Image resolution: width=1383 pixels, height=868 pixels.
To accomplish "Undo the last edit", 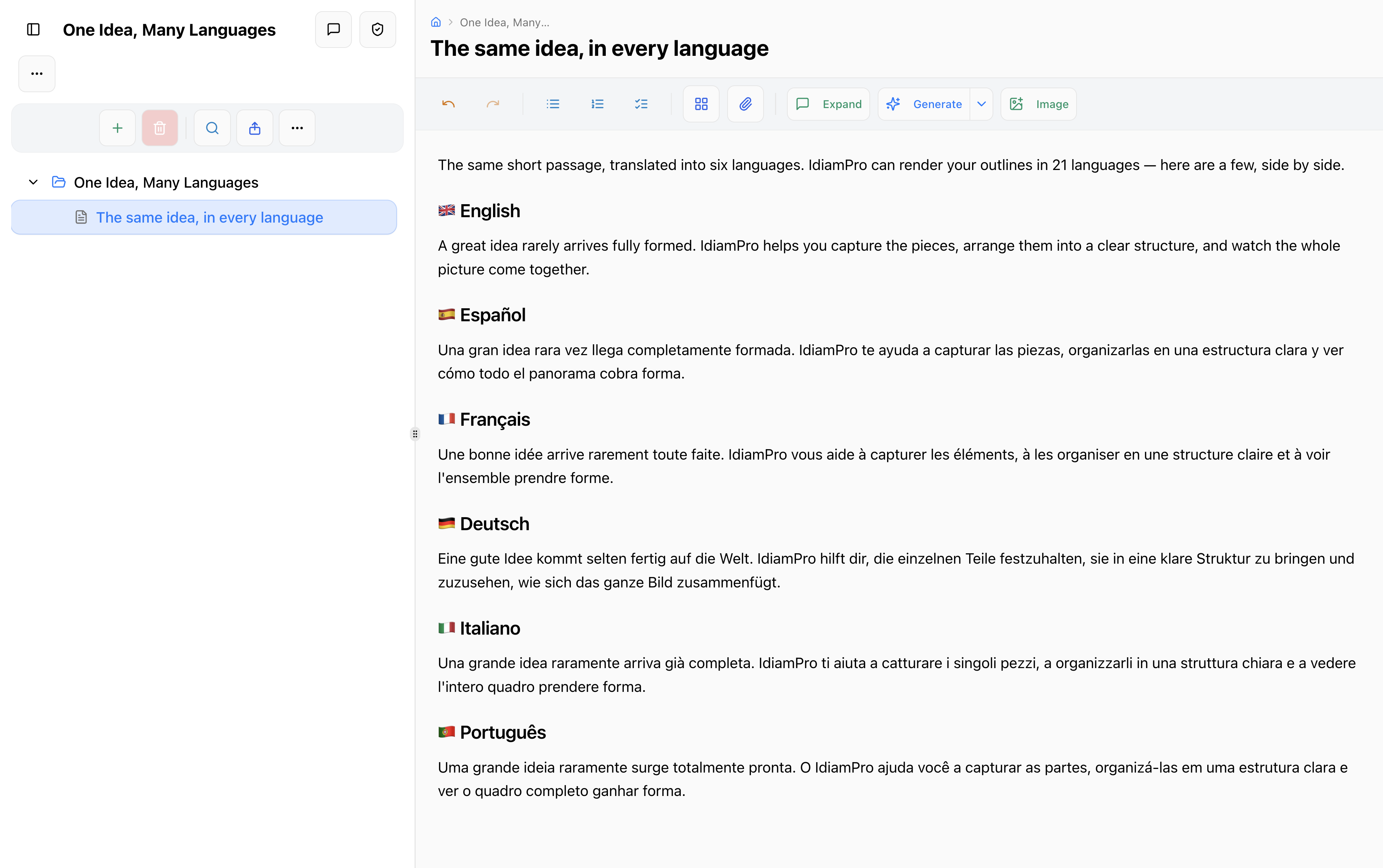I will pos(448,104).
